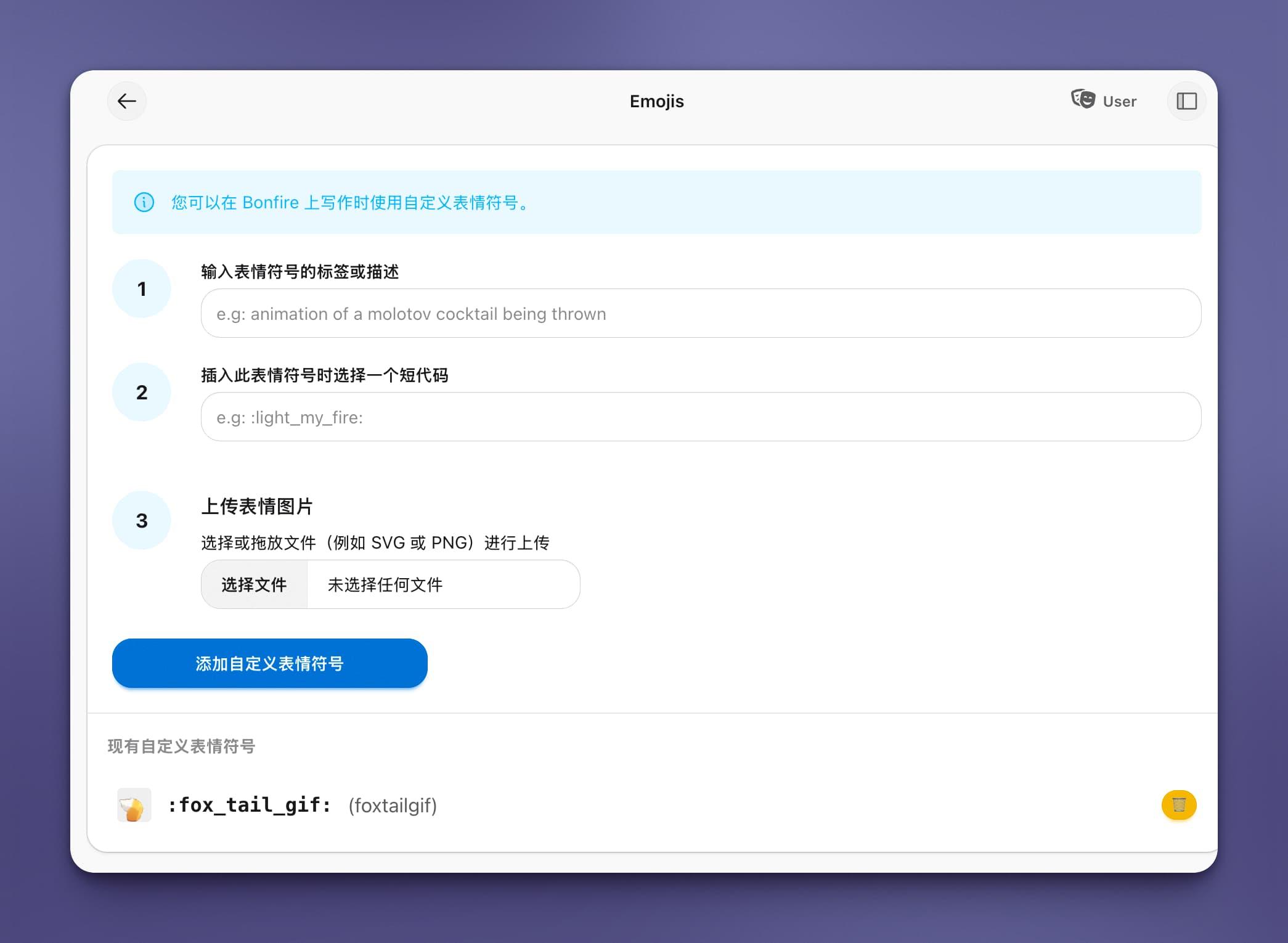The image size is (1288, 943).
Task: Click the fox tail emoji thumbnail
Action: tap(134, 805)
